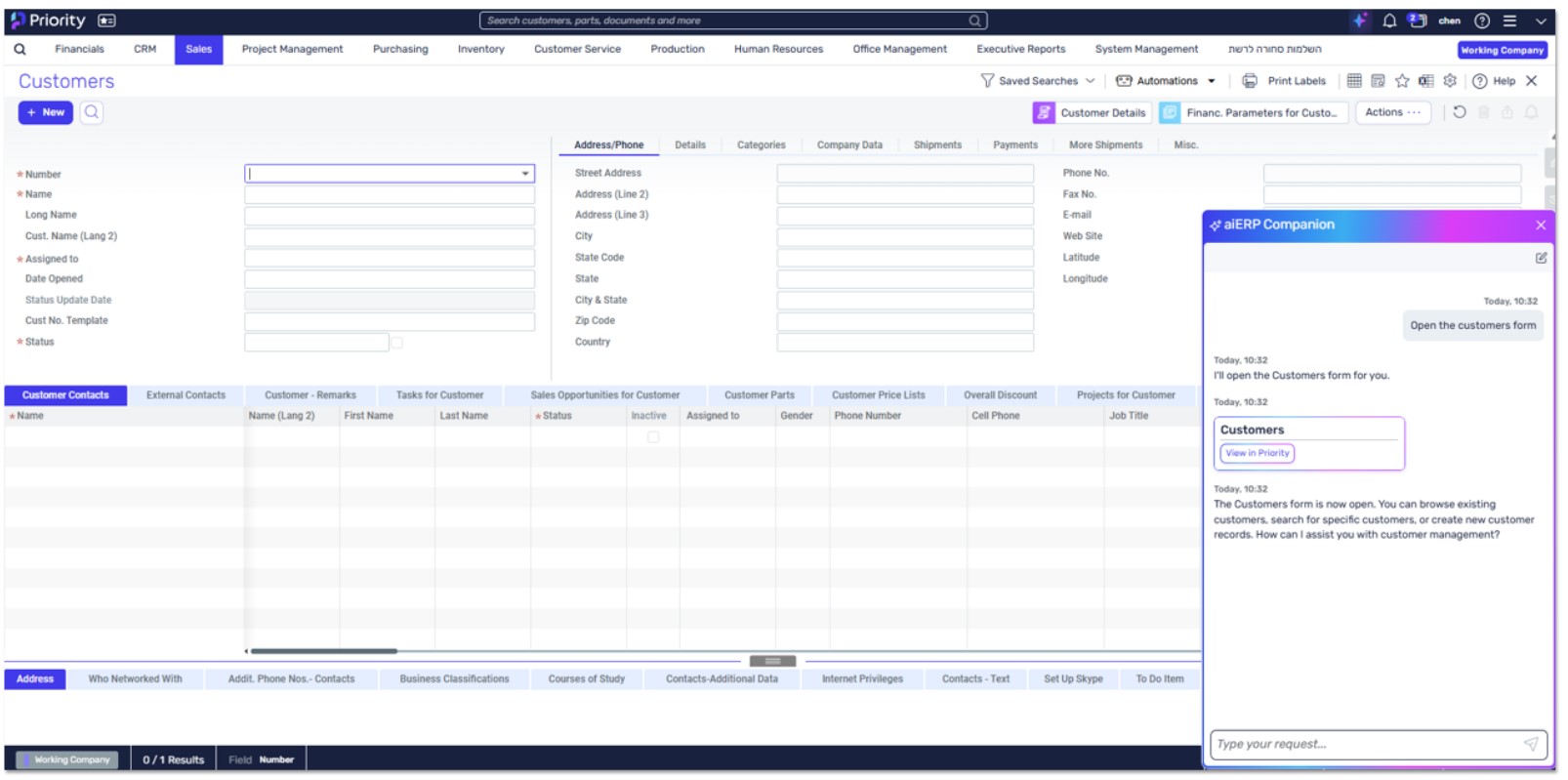Expand the chevron at the top-right corner

coord(1541,21)
